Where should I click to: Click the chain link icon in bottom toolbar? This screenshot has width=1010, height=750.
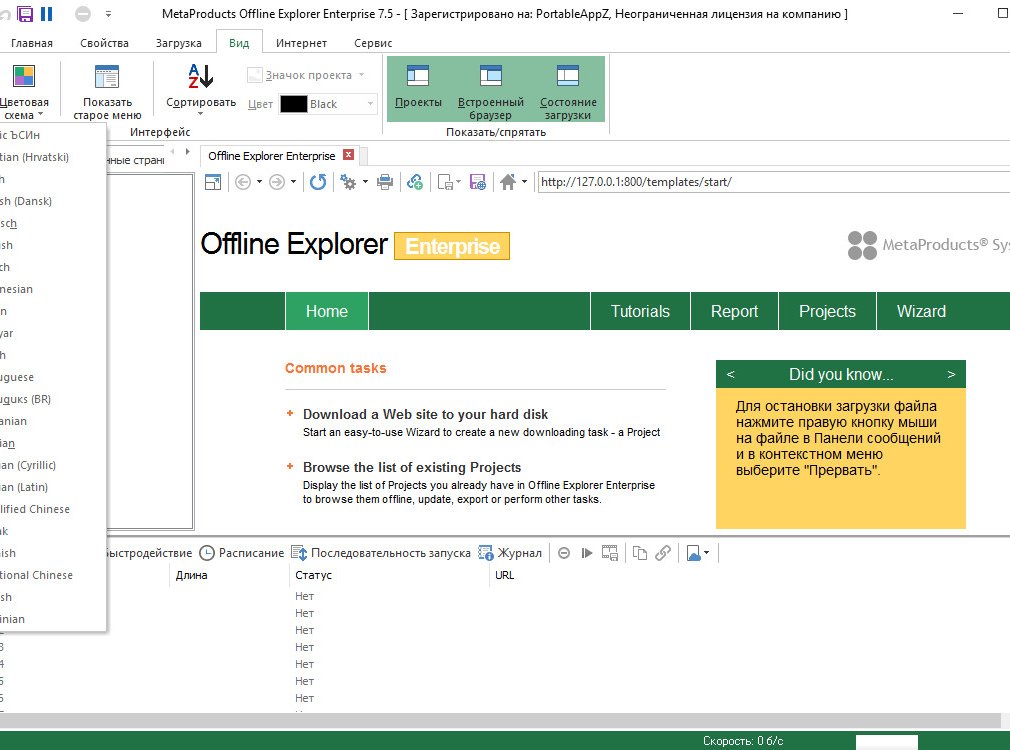(663, 553)
